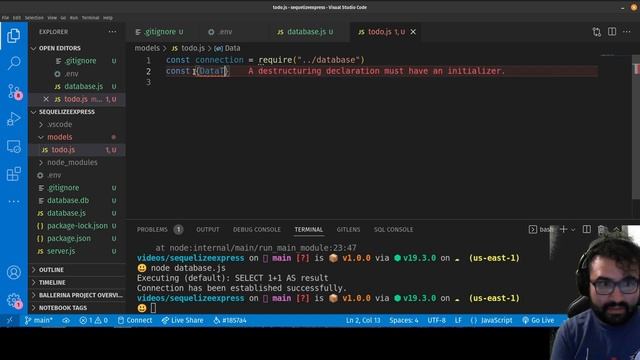Expand the node_modules folder
Viewport: 640px width, 360px height.
[77, 162]
